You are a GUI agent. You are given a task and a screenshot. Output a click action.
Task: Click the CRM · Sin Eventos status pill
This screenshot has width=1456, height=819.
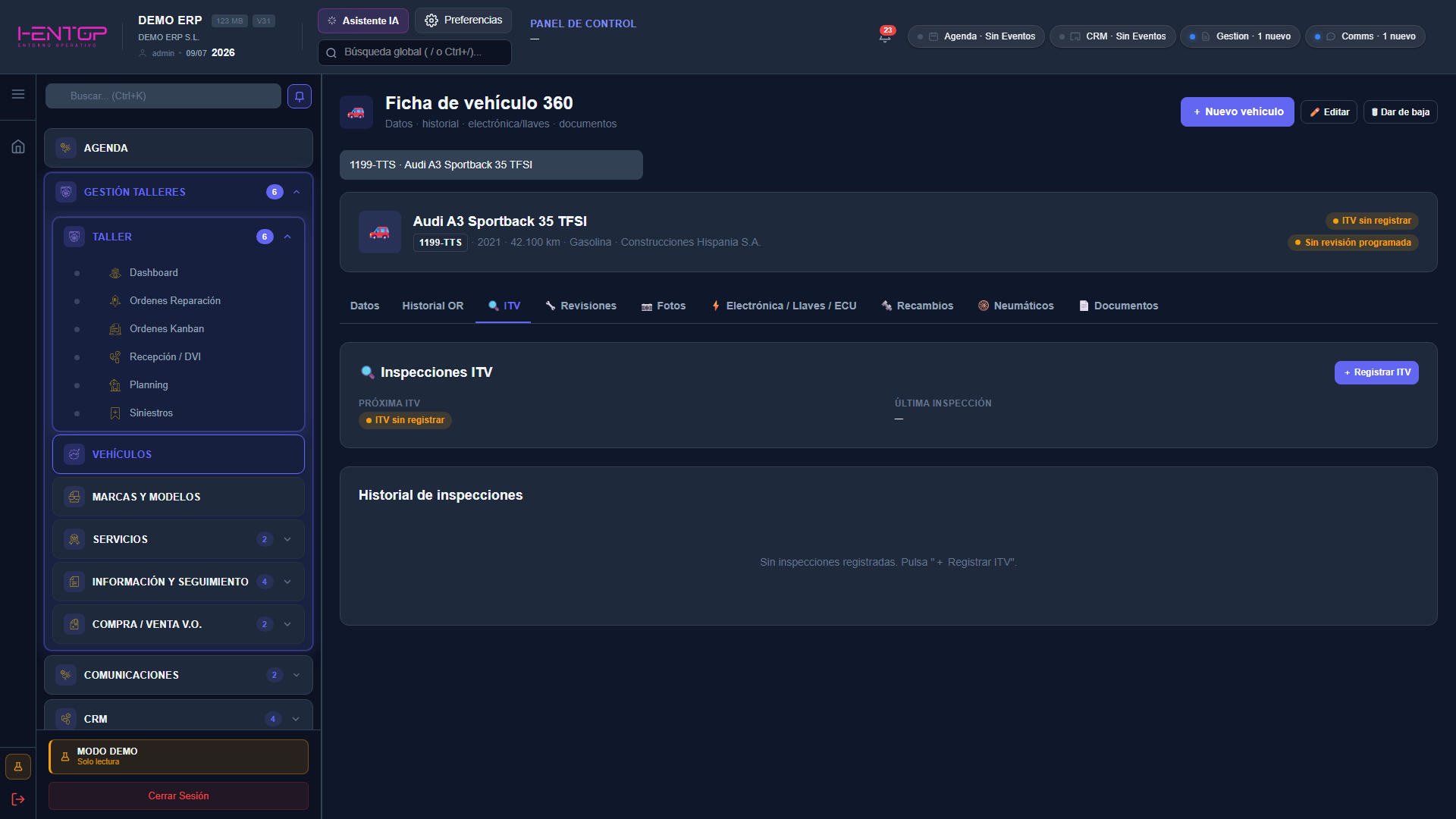point(1112,36)
